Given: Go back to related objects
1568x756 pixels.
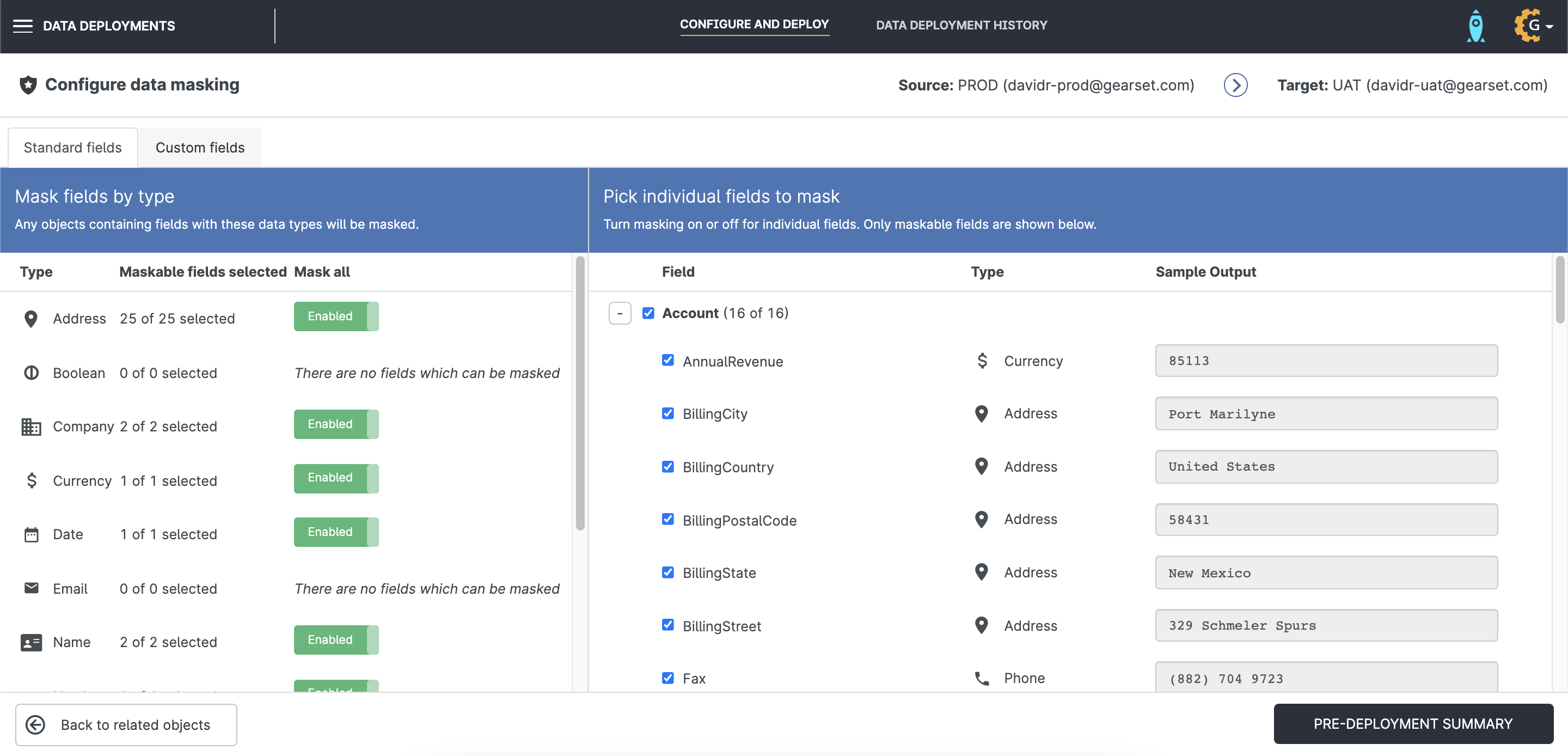Looking at the screenshot, I should [x=126, y=725].
